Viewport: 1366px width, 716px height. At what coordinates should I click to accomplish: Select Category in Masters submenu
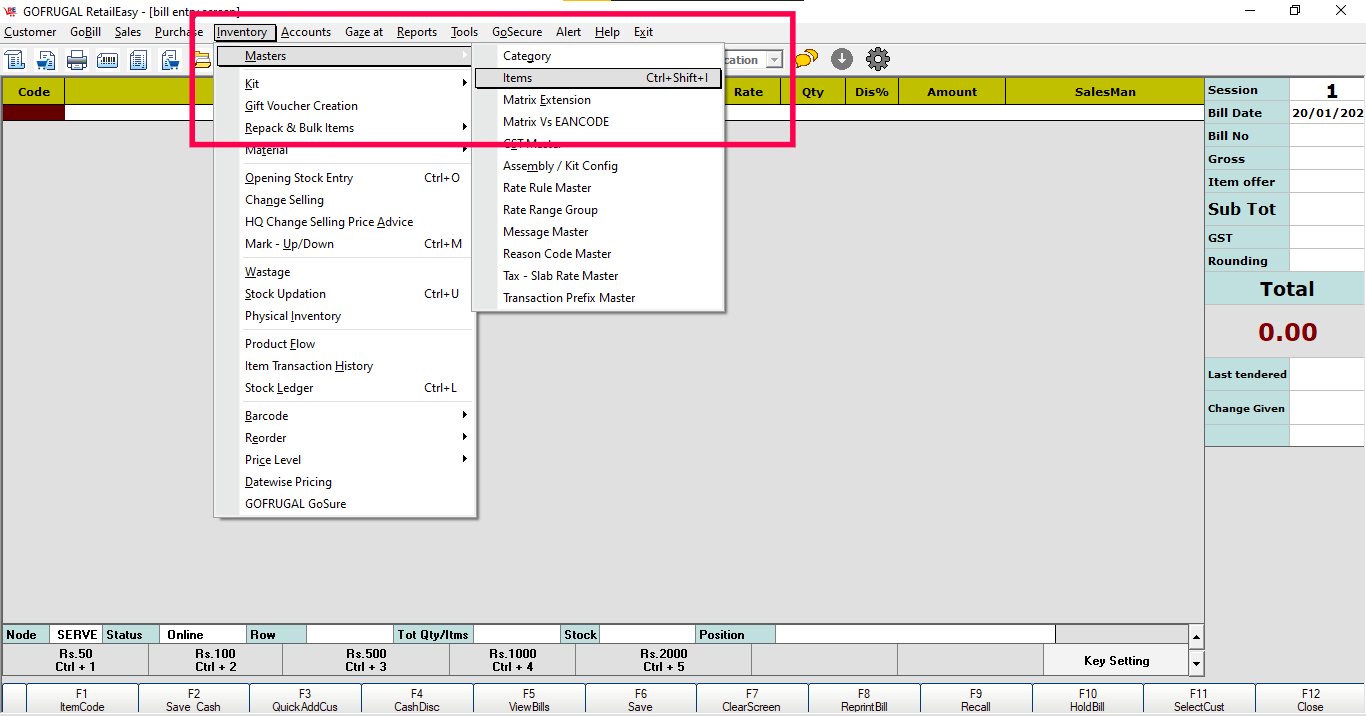pos(598,56)
